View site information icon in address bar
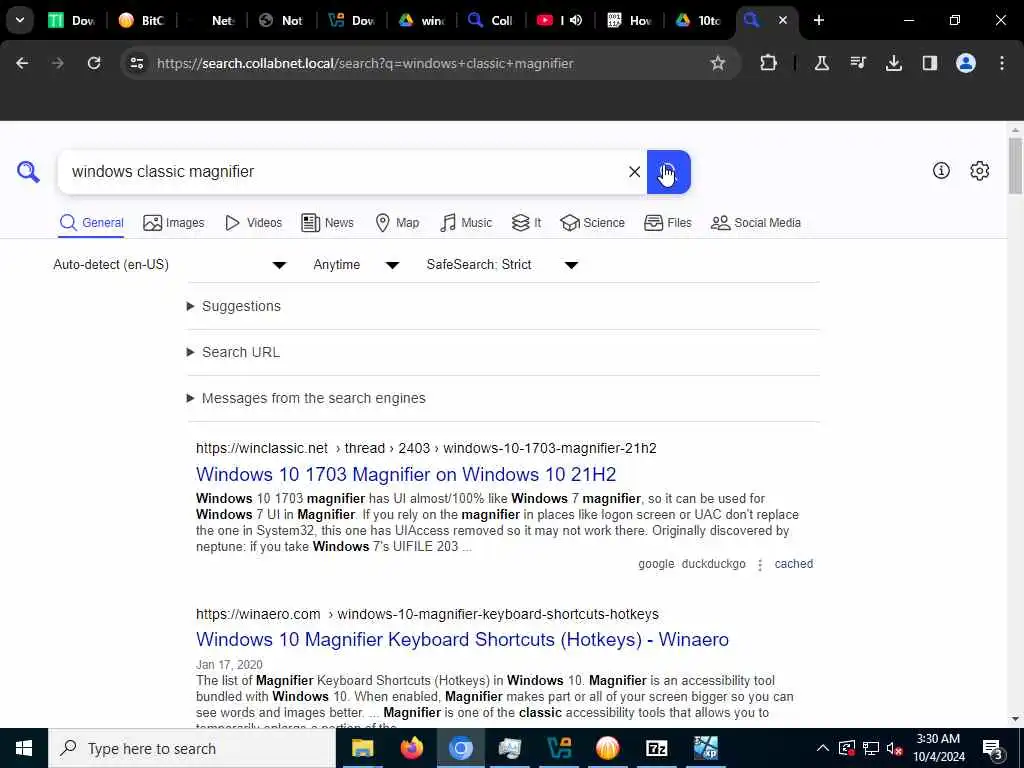Viewport: 1024px width, 768px height. coord(136,63)
